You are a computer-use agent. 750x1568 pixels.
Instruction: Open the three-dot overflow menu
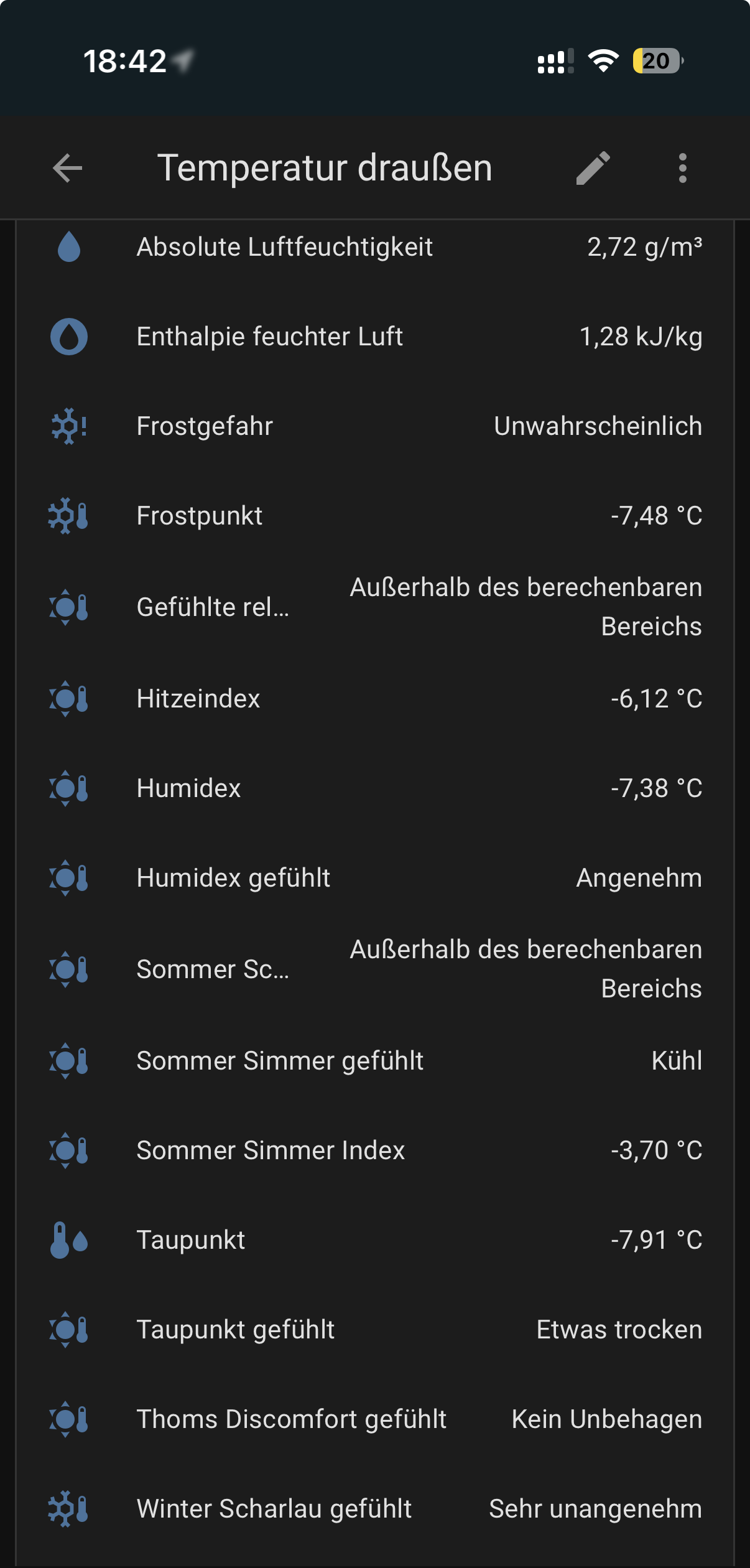[682, 168]
